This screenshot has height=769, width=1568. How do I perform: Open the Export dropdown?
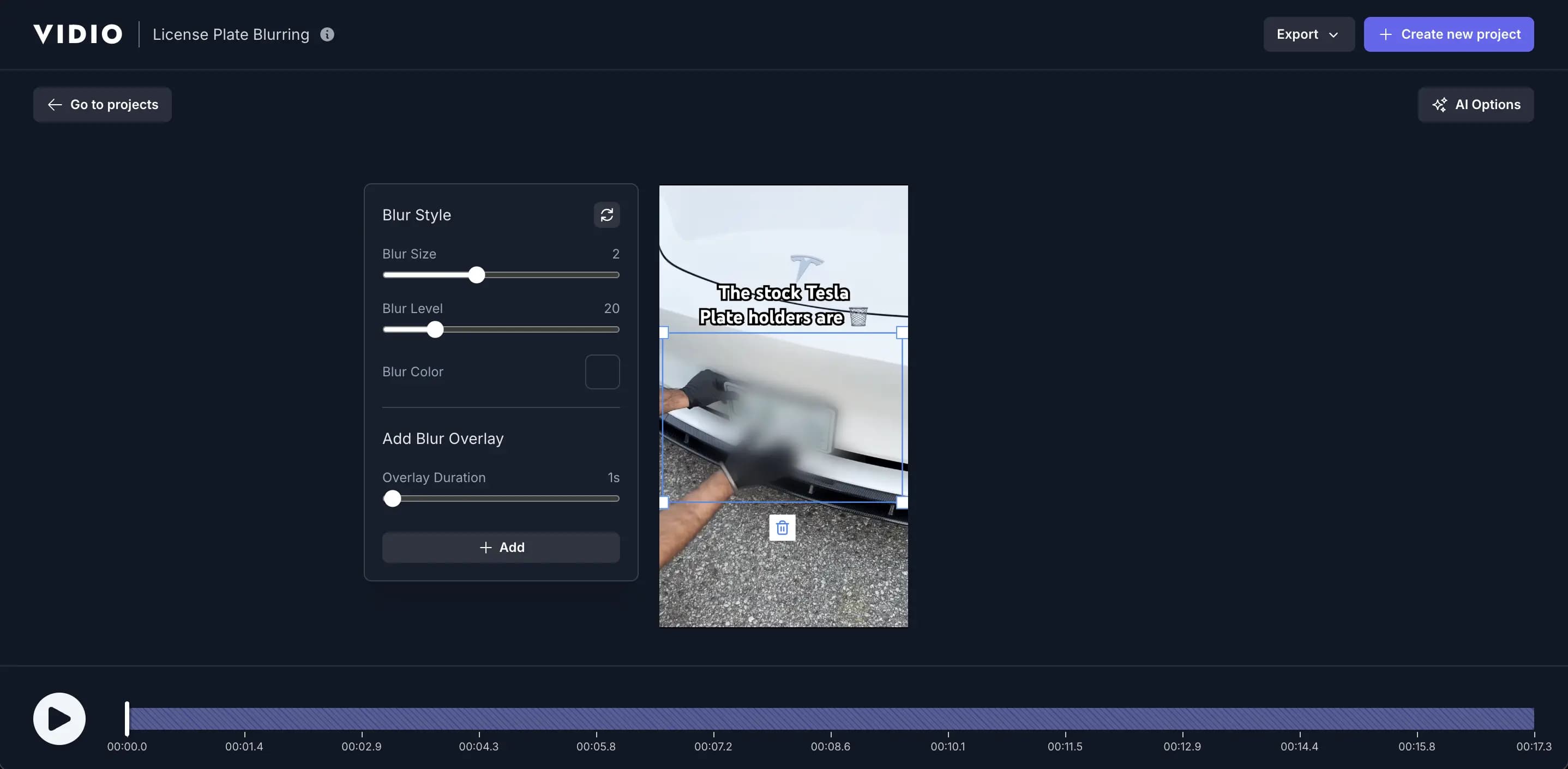(1308, 34)
